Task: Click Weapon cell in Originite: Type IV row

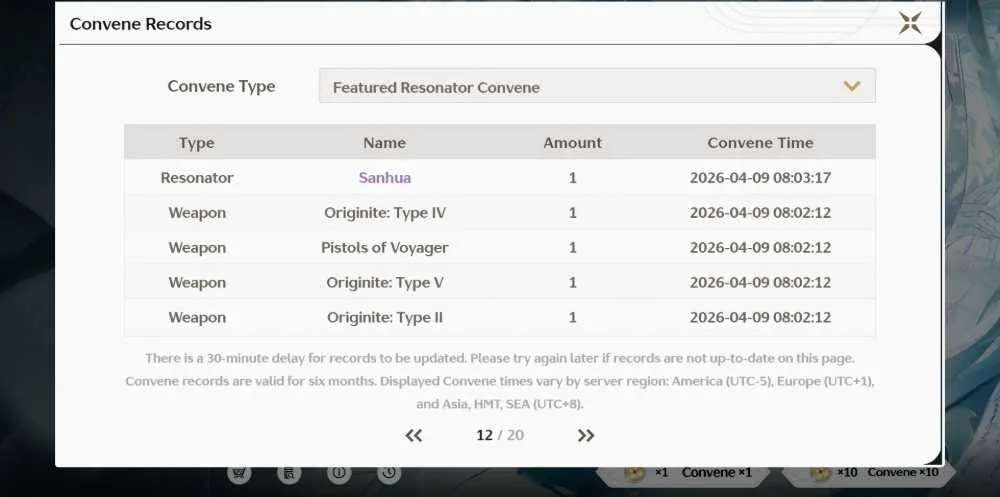Action: pos(196,213)
